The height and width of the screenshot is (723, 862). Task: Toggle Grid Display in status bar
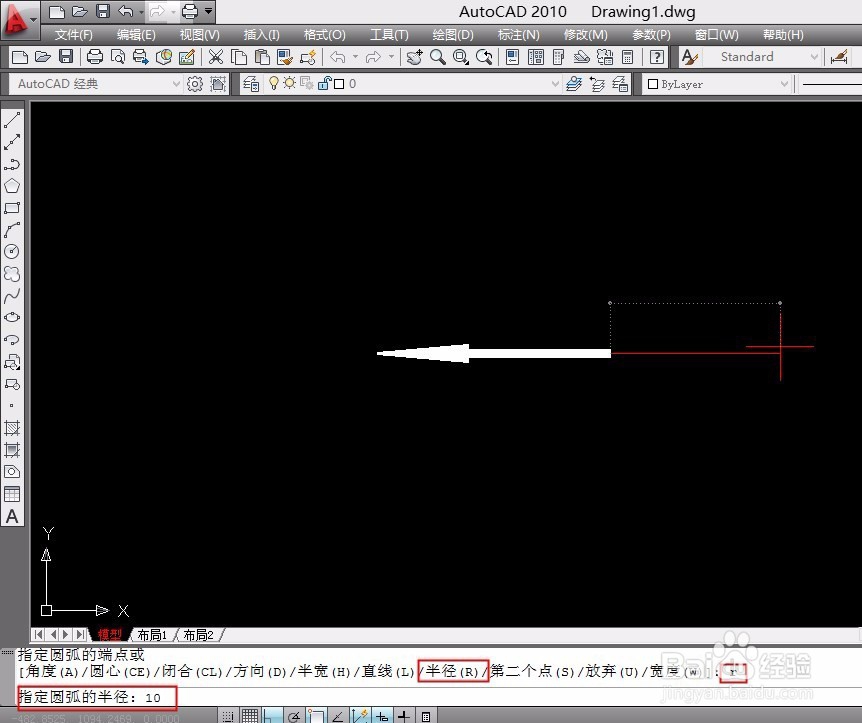250,716
